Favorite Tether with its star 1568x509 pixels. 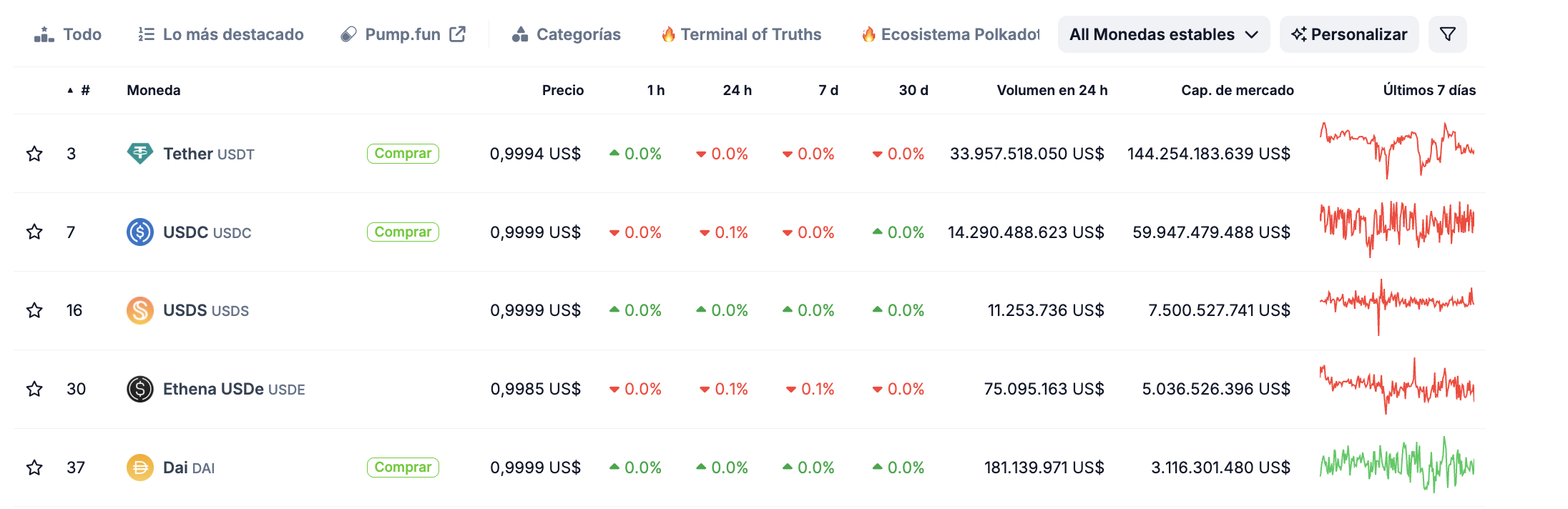tap(34, 154)
